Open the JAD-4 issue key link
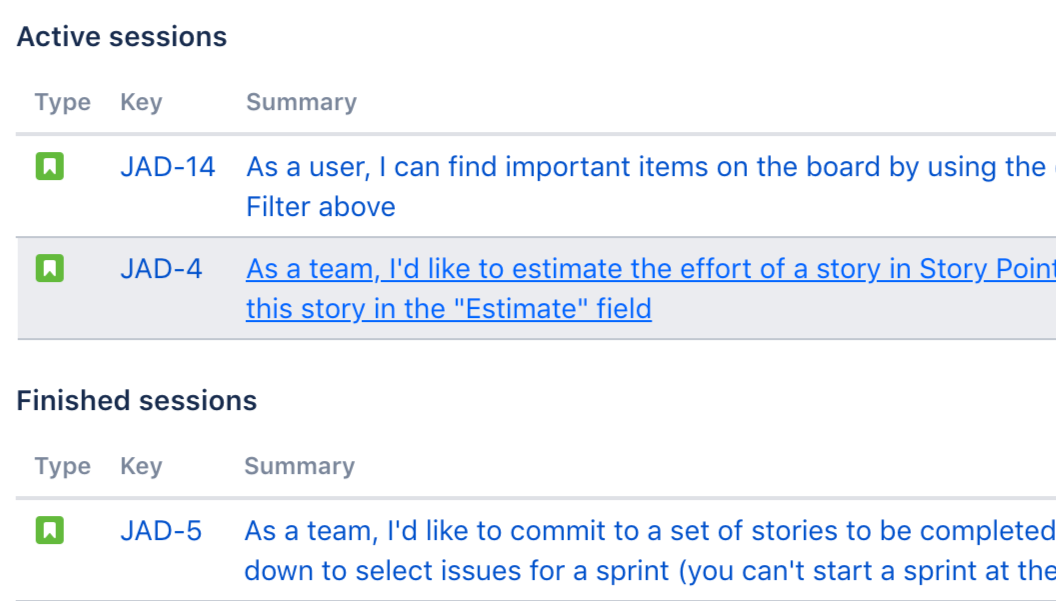1056x601 pixels. coord(161,269)
